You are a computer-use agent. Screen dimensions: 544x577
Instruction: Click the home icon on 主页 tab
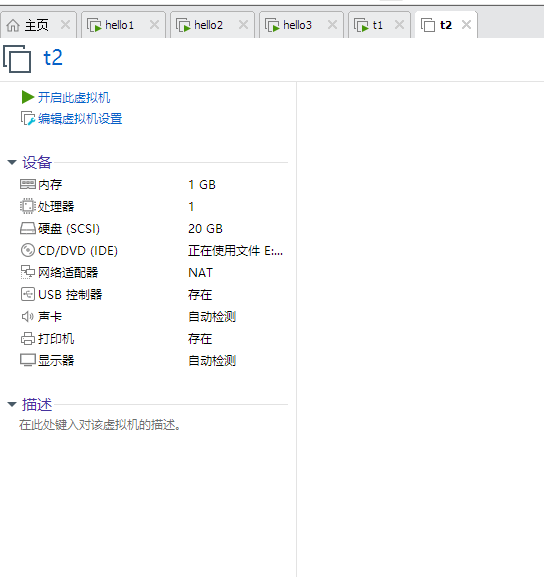(x=13, y=25)
